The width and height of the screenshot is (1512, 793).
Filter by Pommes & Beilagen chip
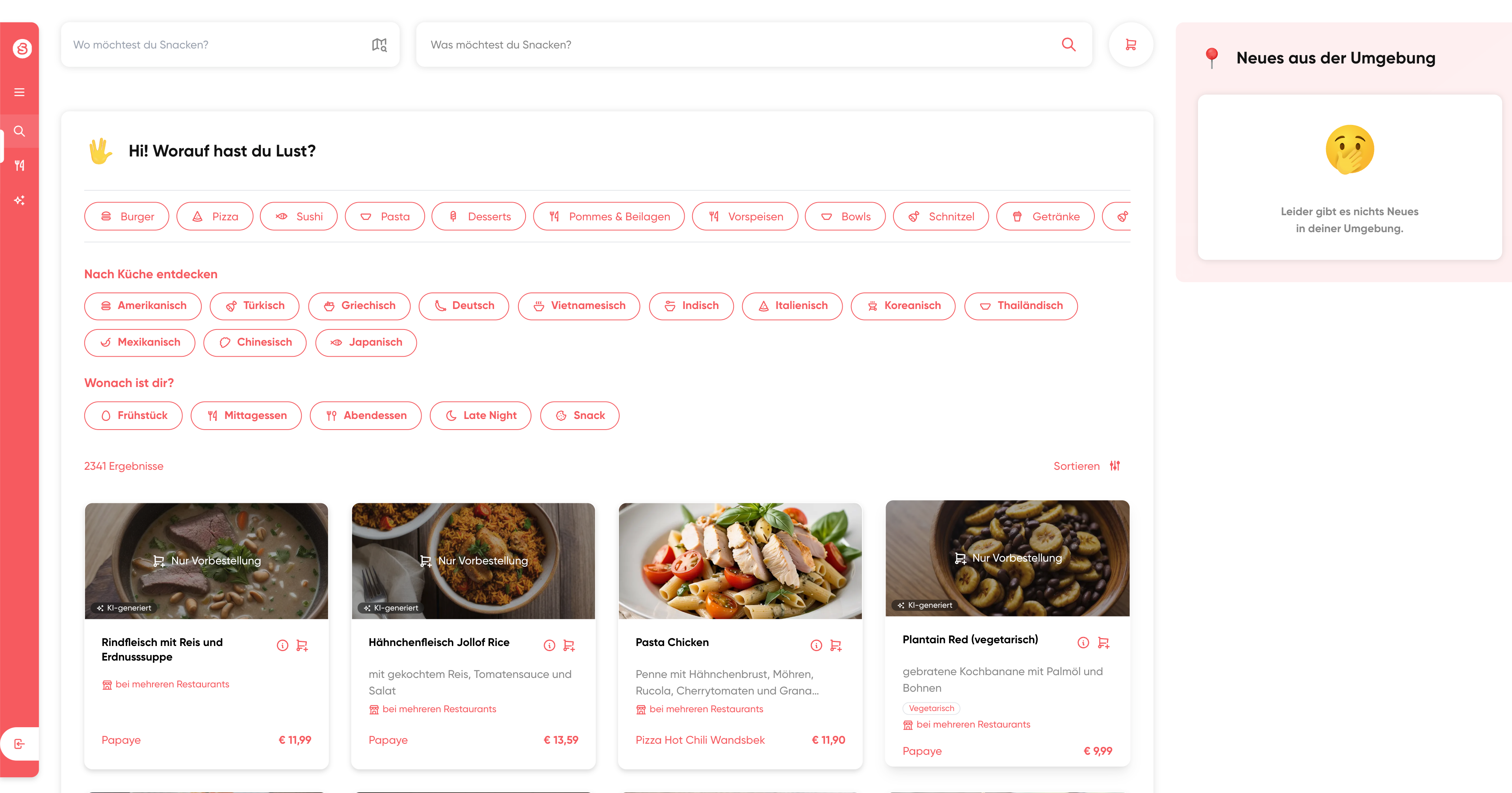(609, 217)
